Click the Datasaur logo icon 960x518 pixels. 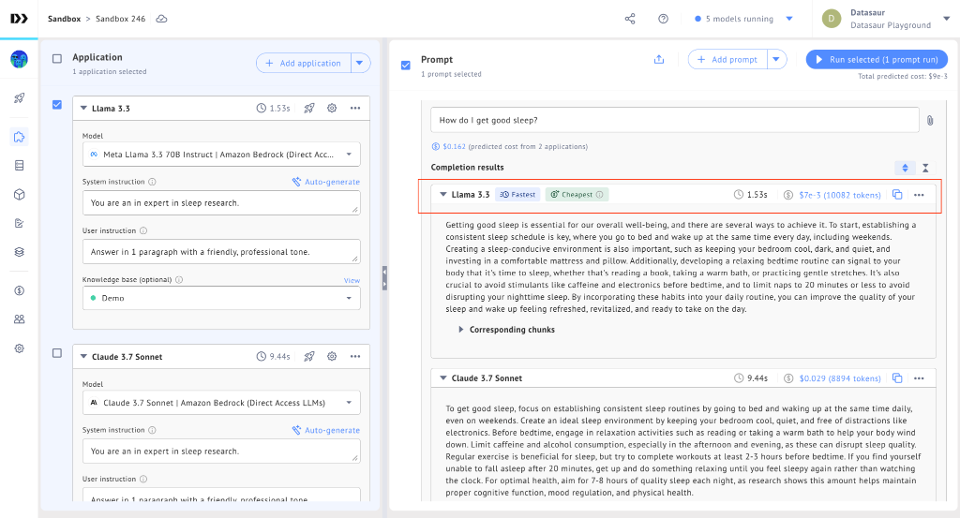pos(19,18)
